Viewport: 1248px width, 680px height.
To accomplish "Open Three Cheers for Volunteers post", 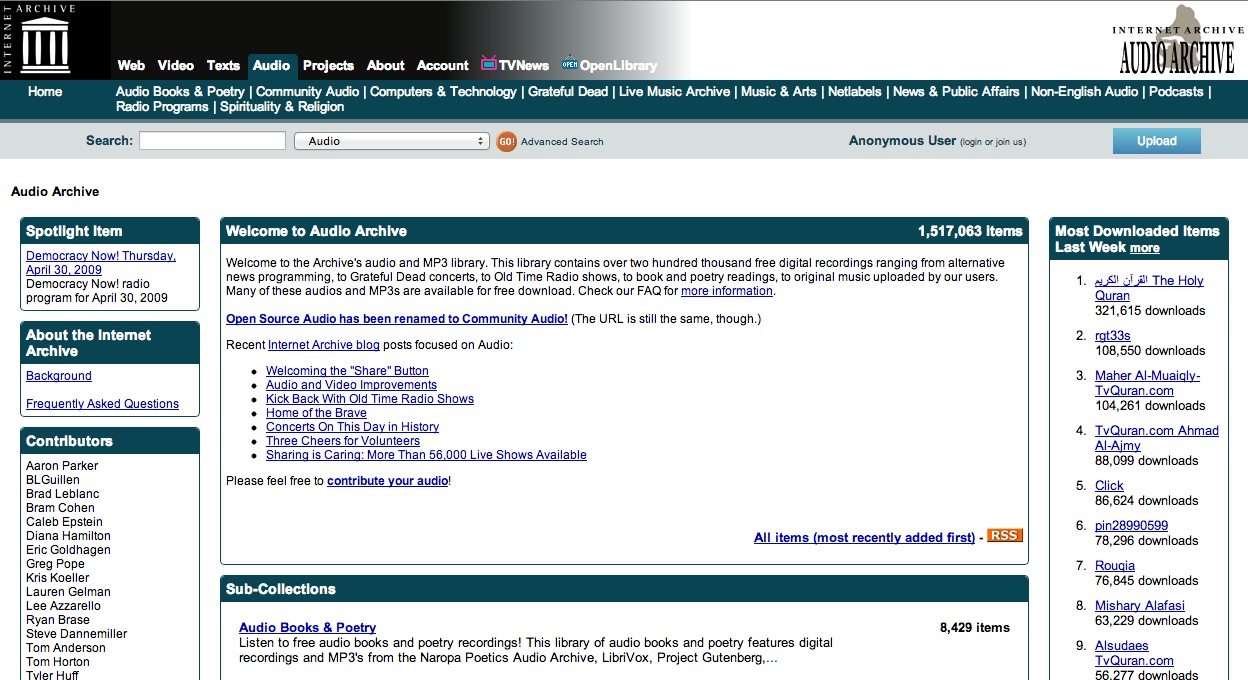I will pos(343,441).
